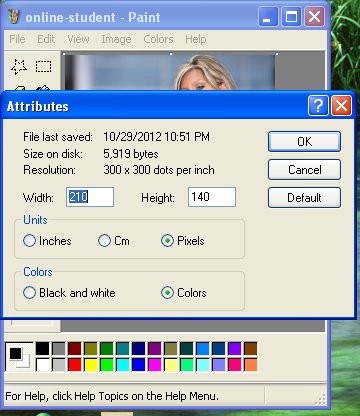Viewport: 360px width, 416px height.
Task: Pick the violet purple color swatch
Action: tap(234, 349)
